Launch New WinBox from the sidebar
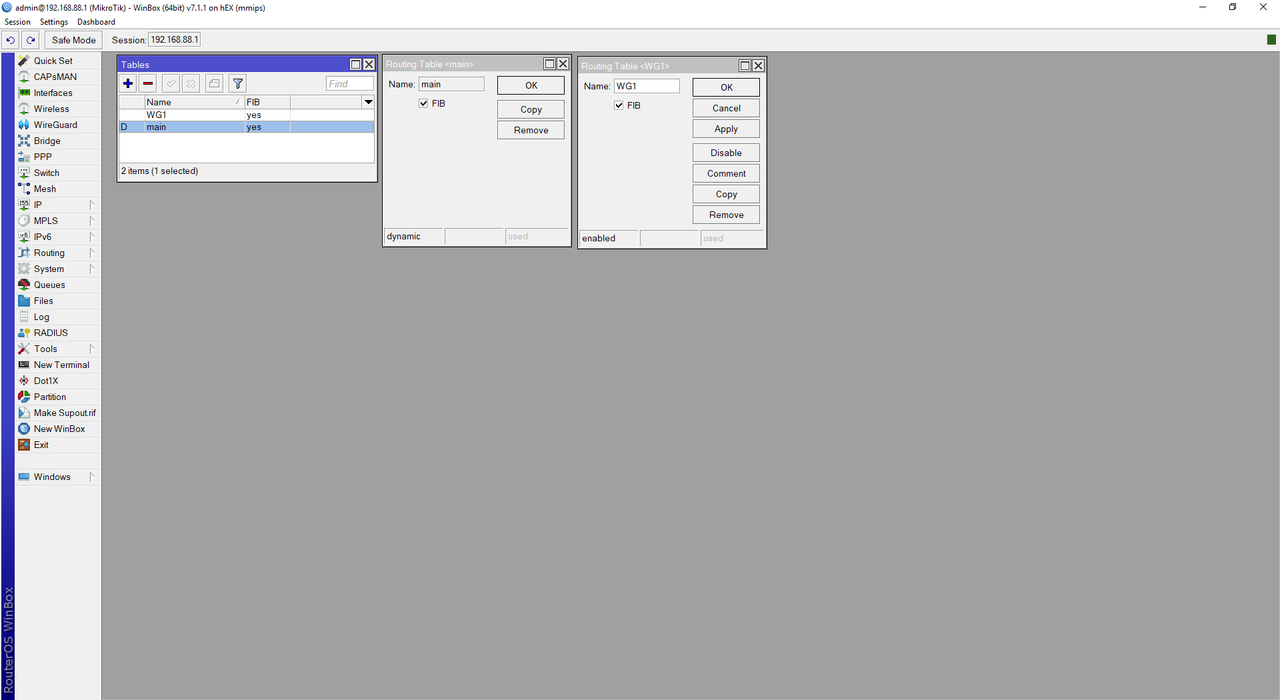This screenshot has width=1280, height=700. pos(58,429)
